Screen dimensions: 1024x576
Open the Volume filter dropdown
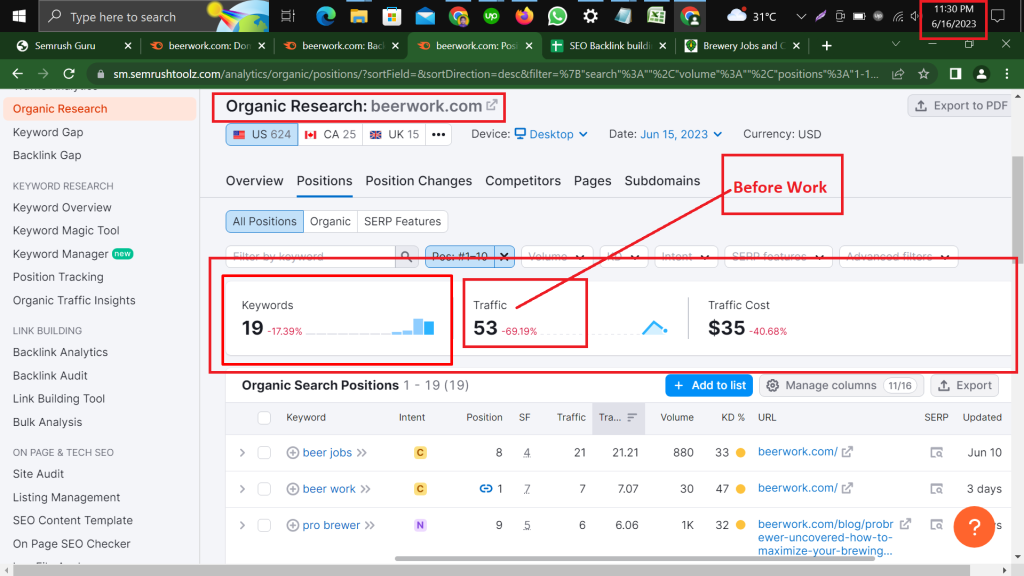[556, 257]
